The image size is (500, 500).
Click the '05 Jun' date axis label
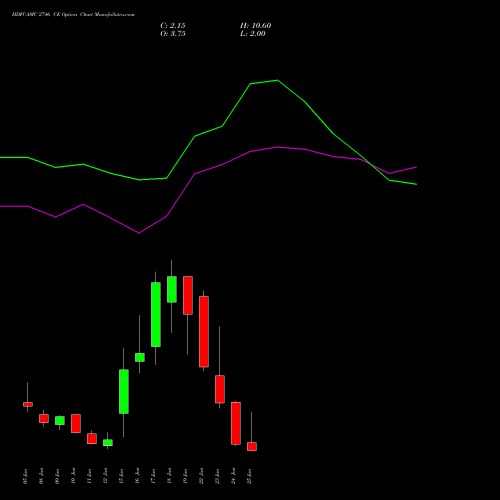[25, 476]
